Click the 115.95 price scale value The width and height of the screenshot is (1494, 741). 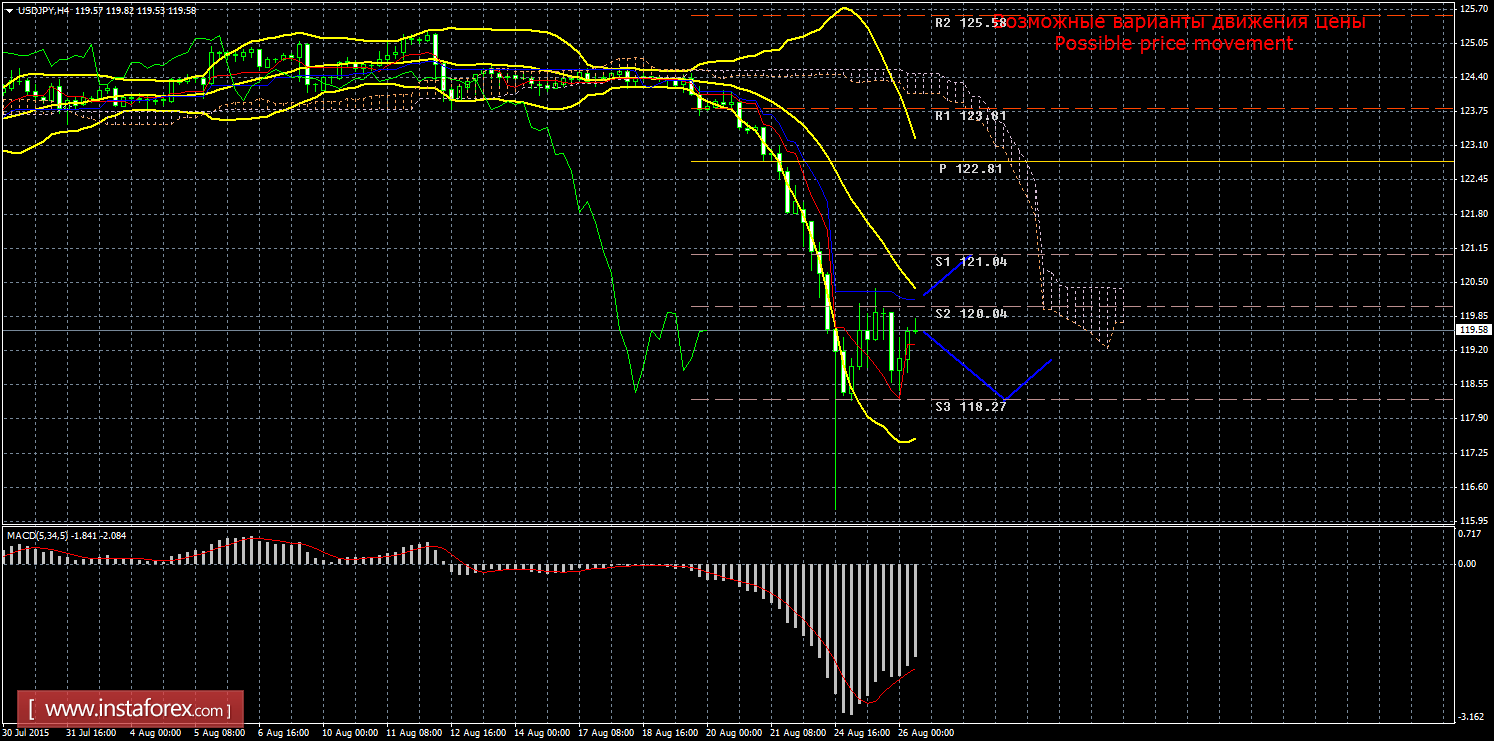[1472, 521]
